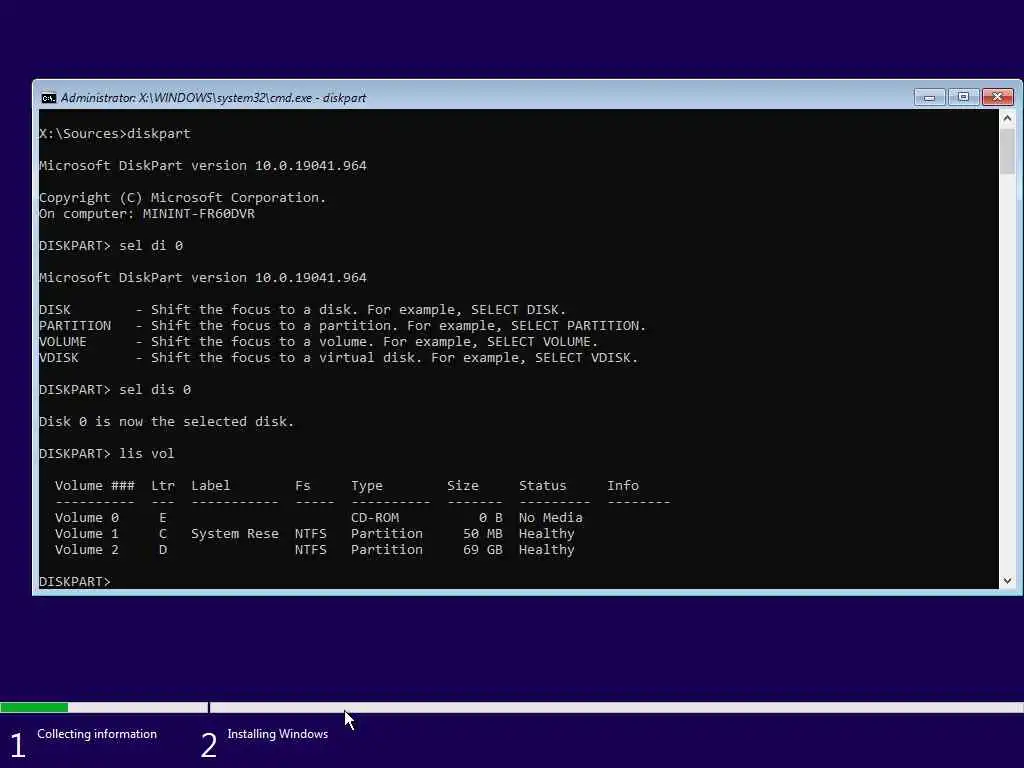Viewport: 1024px width, 768px height.
Task: Click the installation progress bar
Action: click(512, 707)
